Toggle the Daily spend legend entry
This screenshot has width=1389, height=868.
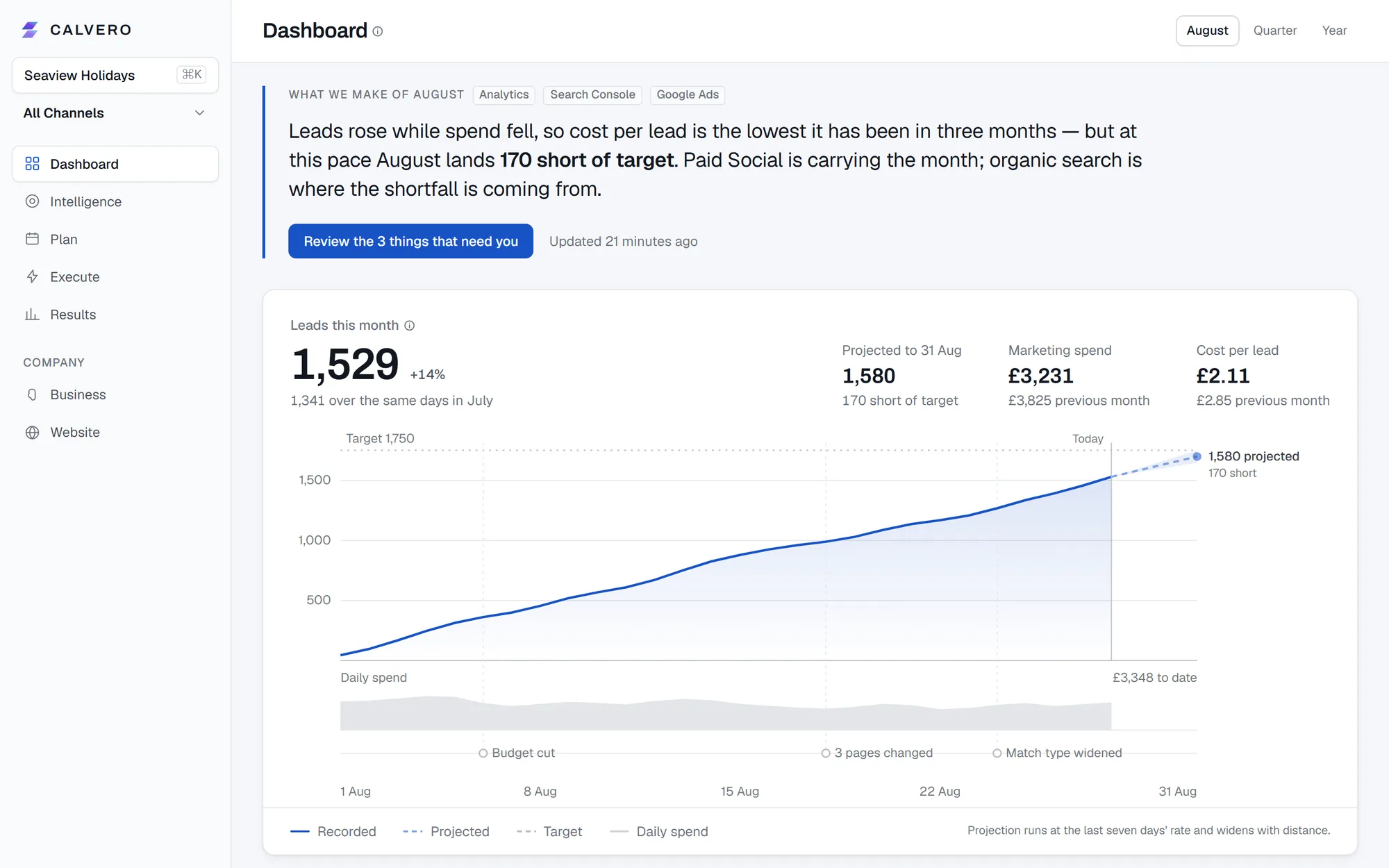pyautogui.click(x=658, y=831)
